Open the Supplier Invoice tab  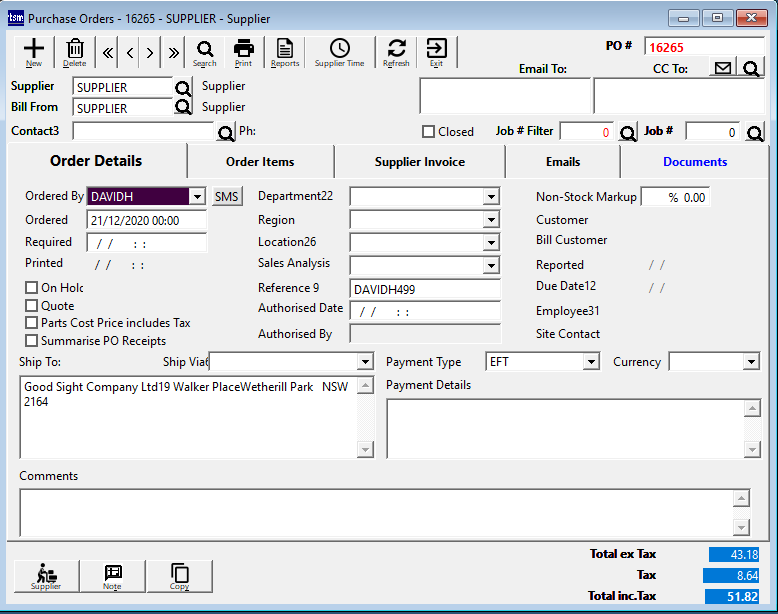click(419, 162)
